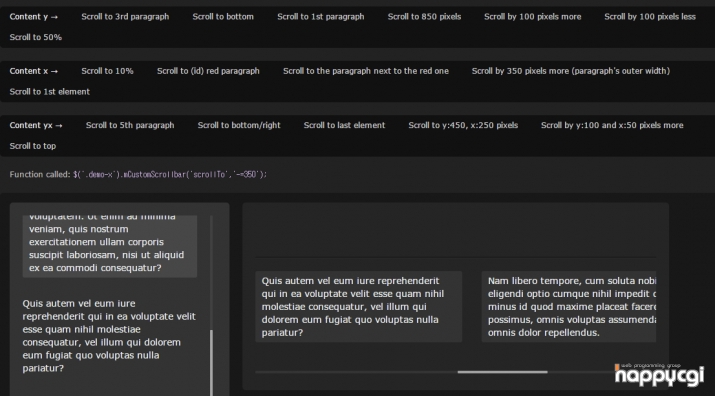Click vertical scrollbar thumb in left panel
715x396 pixels.
pyautogui.click(x=211, y=363)
